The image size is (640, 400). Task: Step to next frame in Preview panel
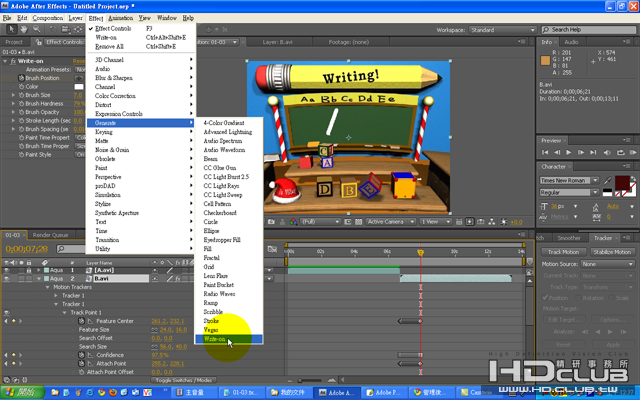(x=581, y=152)
